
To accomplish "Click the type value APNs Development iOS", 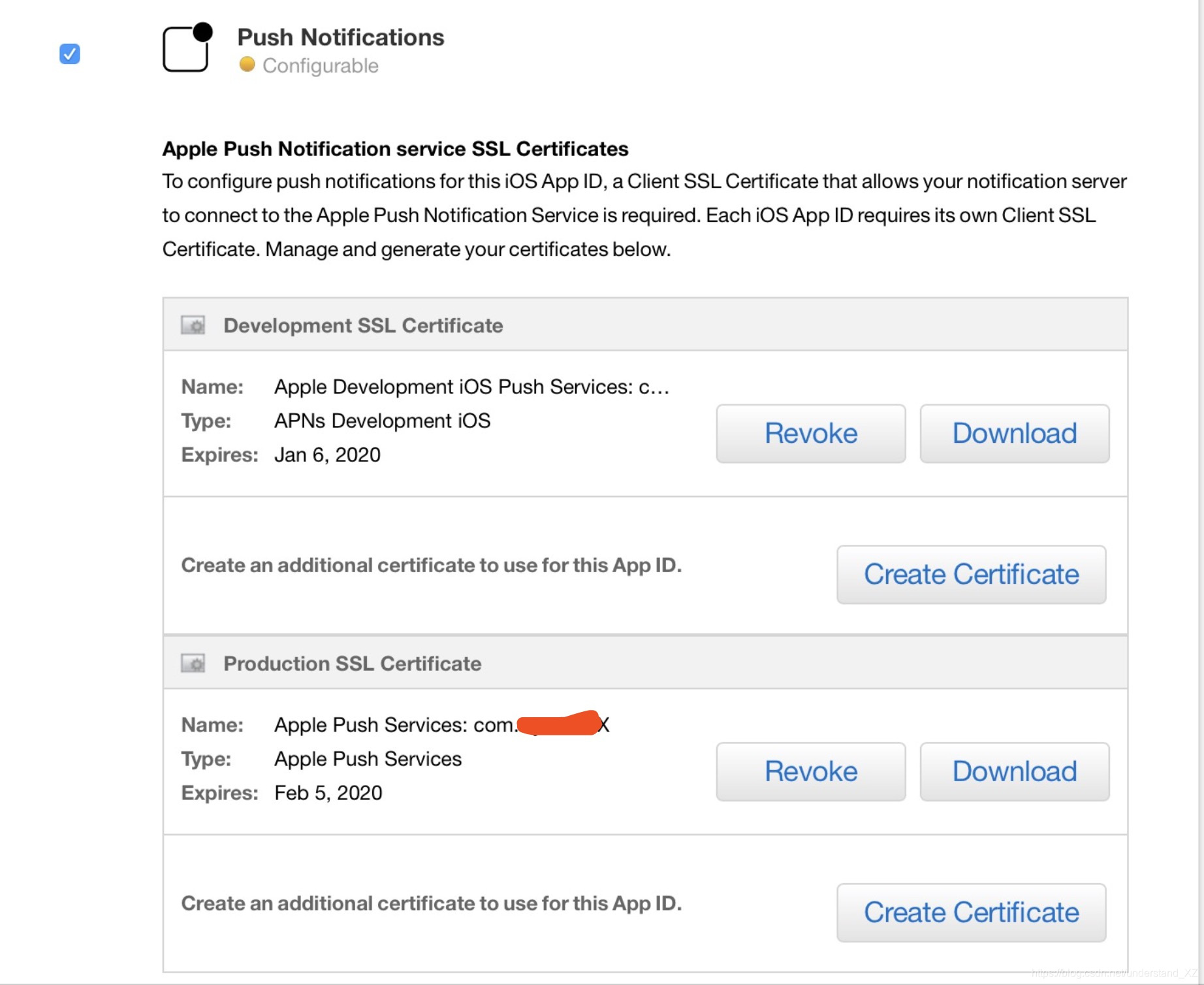I will click(382, 421).
